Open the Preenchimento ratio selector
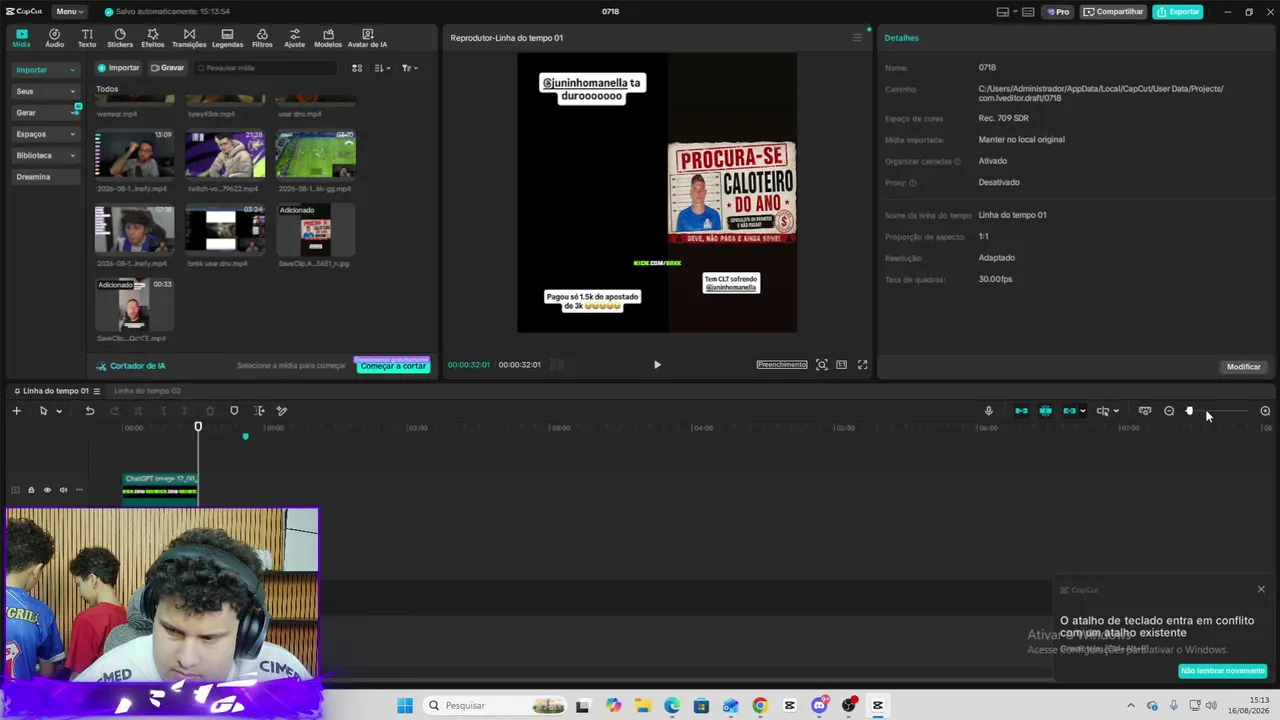 click(x=782, y=365)
